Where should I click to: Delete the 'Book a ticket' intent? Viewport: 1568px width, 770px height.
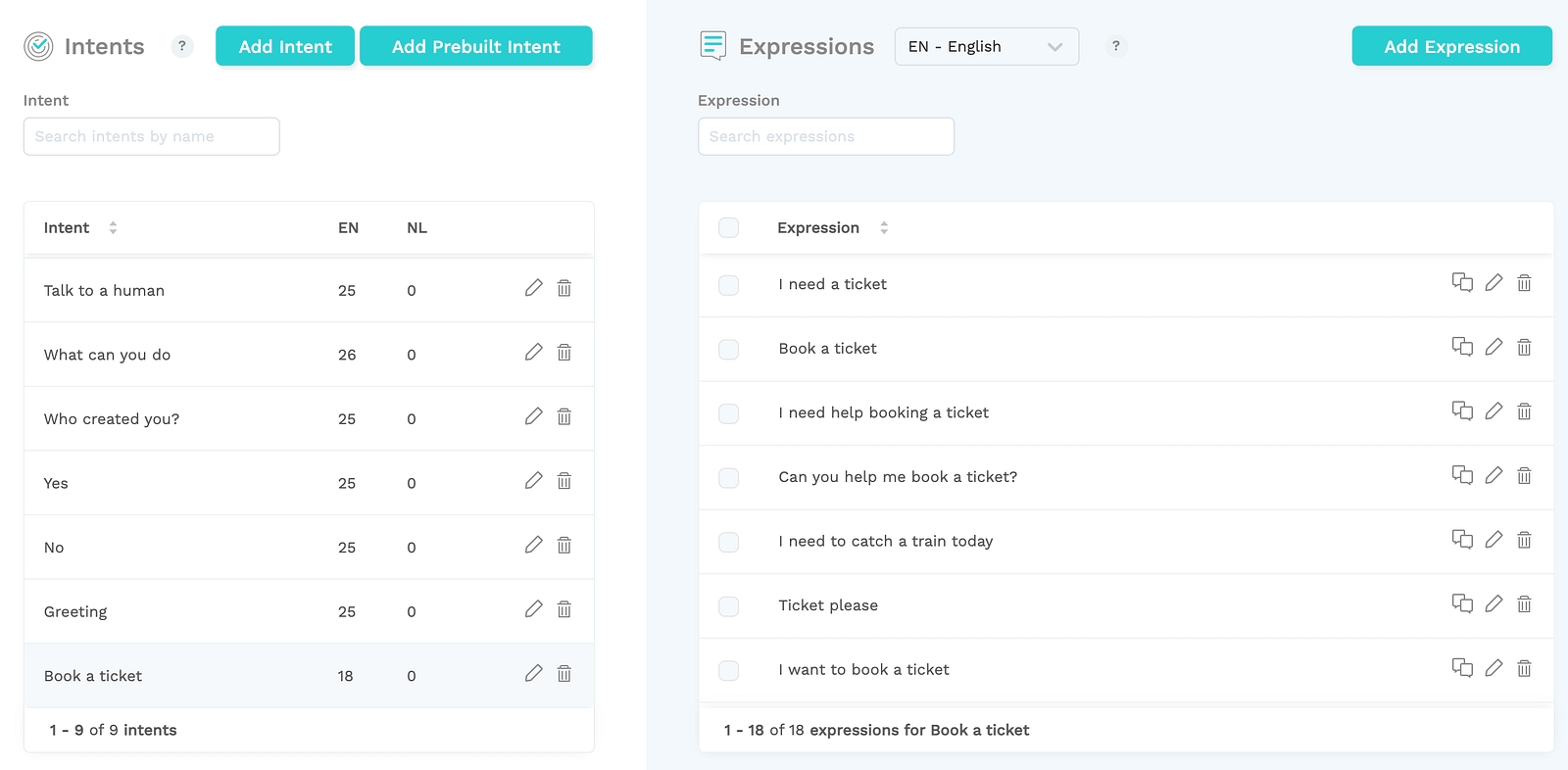[564, 674]
